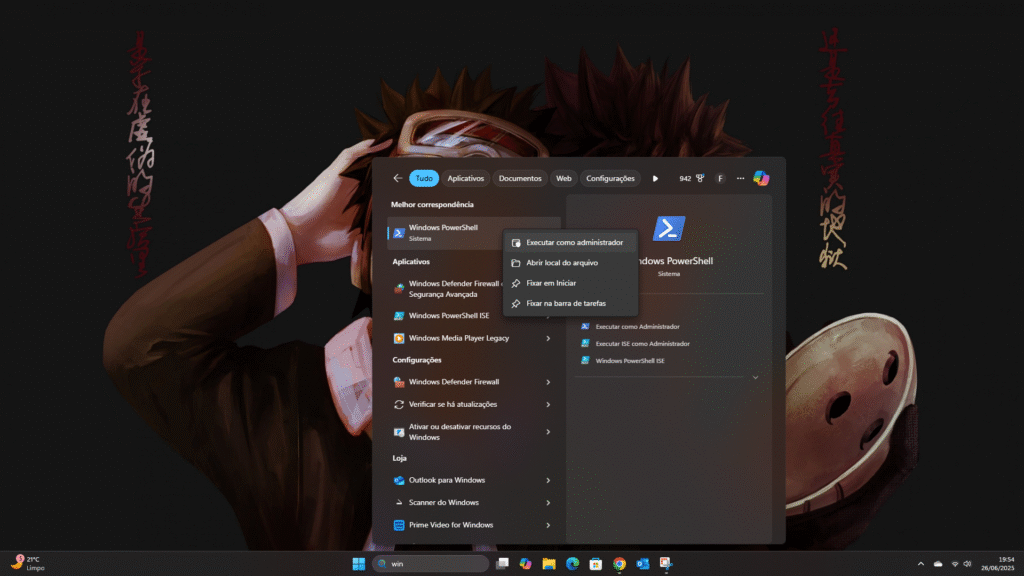Open the 942 rewards points indicator
The image size is (1024, 576).
tap(692, 178)
